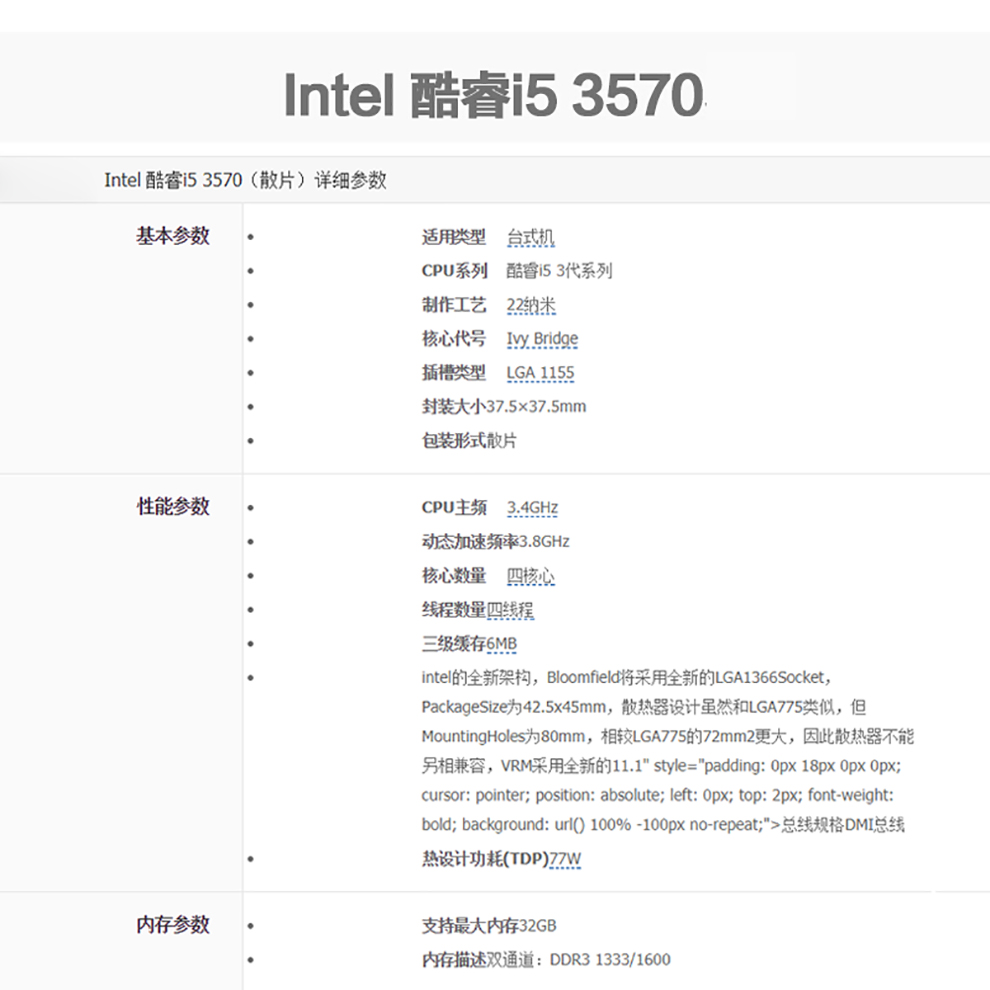Click the CPU主频 parameter label
Screen dimensions: 990x990
(x=454, y=508)
